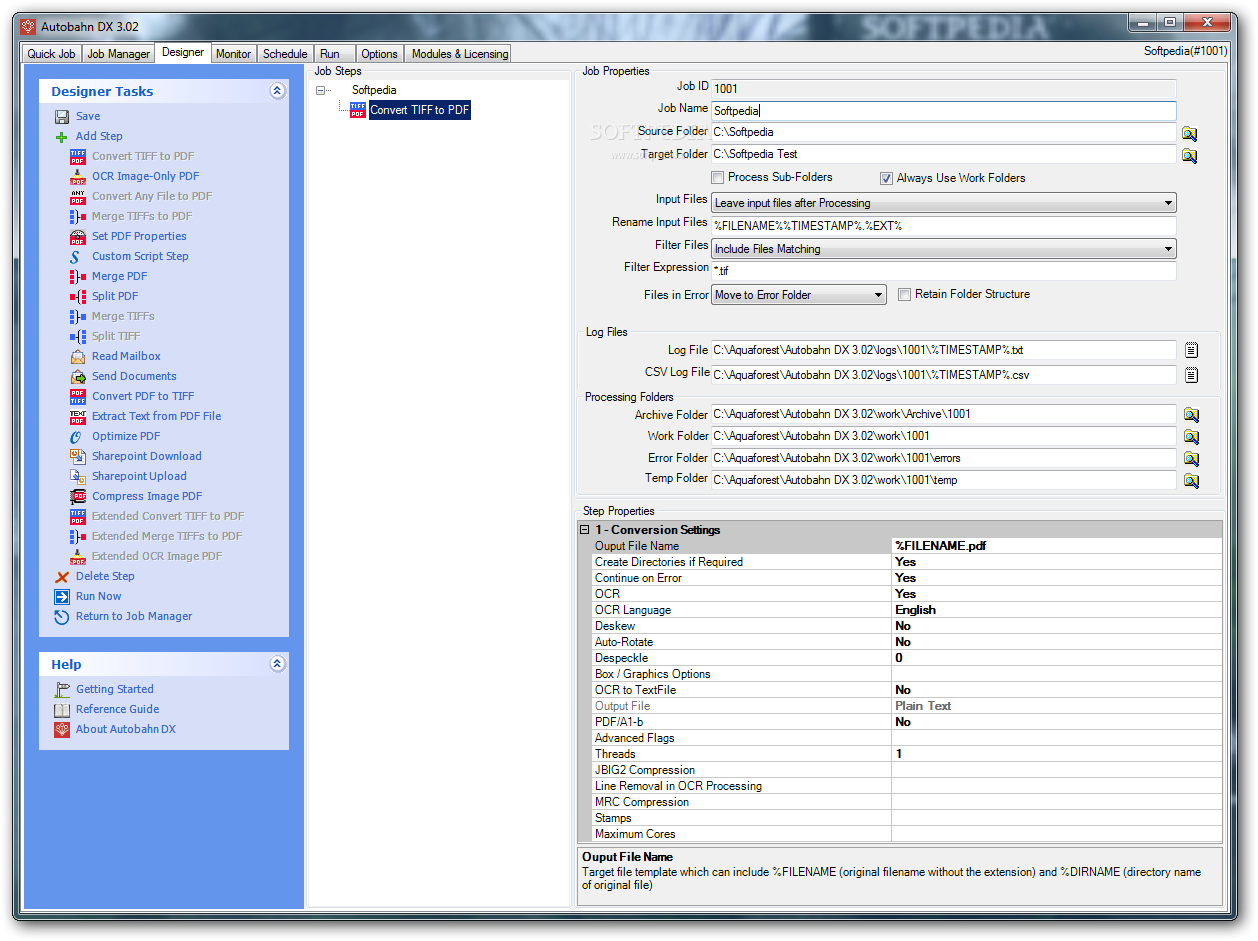Viewport: 1258px width, 941px height.
Task: Open the Job Manager tab
Action: coord(118,54)
